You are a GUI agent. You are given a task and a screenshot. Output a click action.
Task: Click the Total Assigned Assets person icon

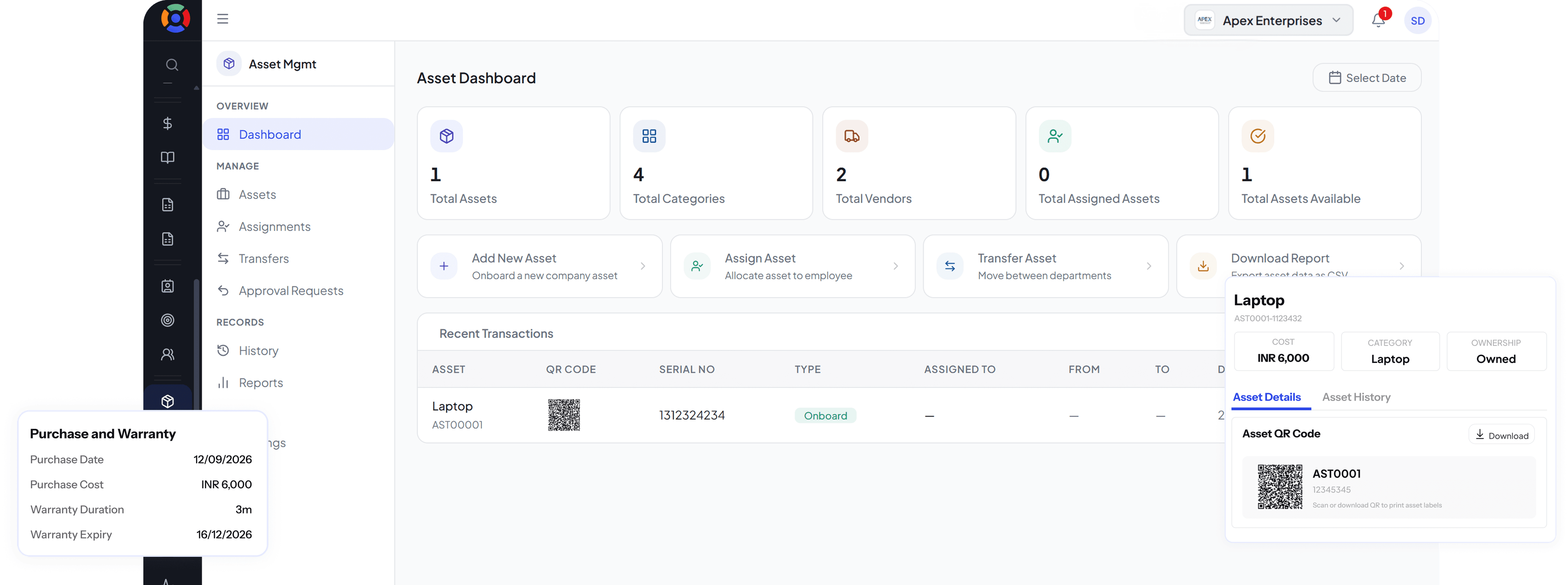[1055, 136]
